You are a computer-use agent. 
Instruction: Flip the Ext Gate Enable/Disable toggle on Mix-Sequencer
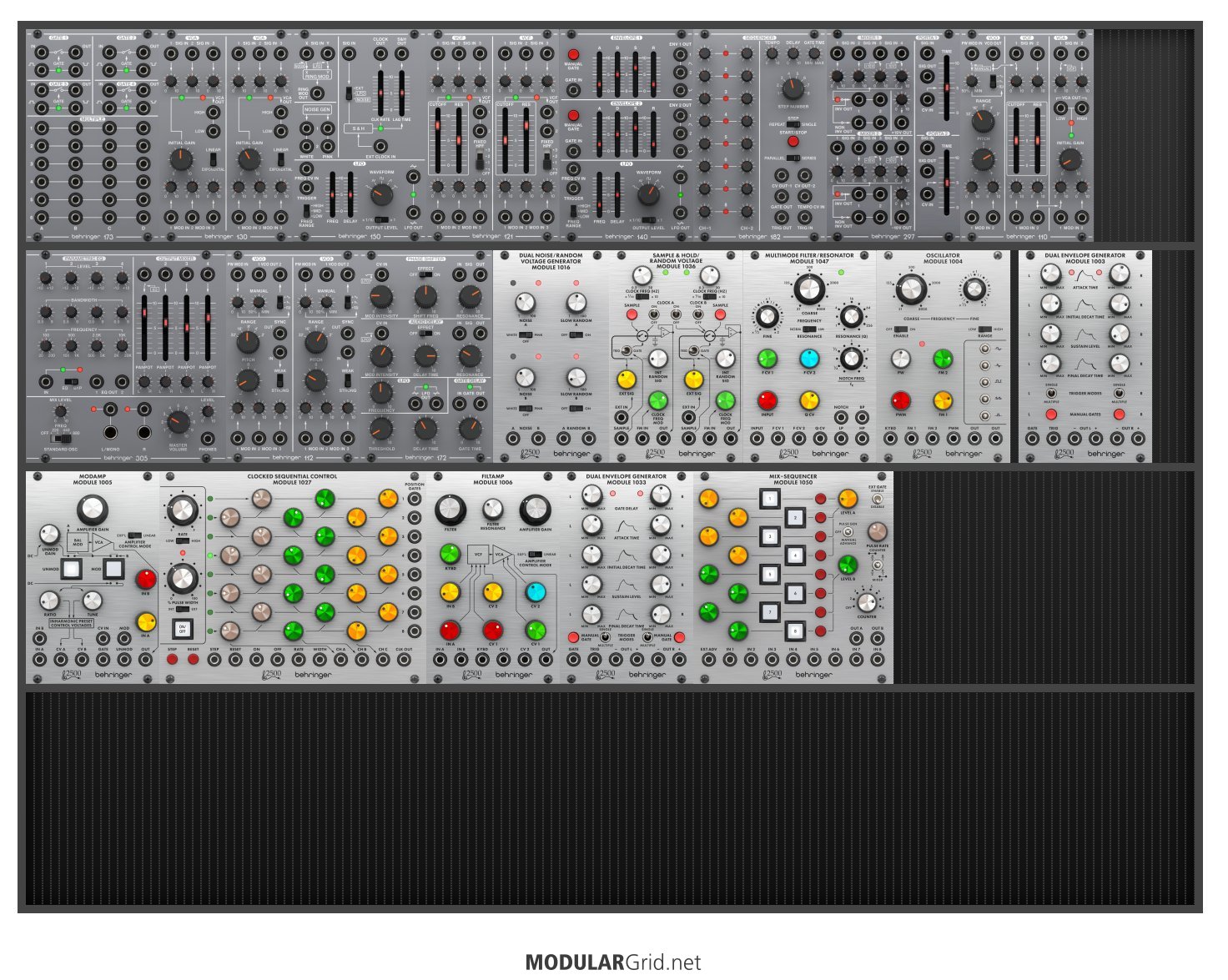(878, 499)
